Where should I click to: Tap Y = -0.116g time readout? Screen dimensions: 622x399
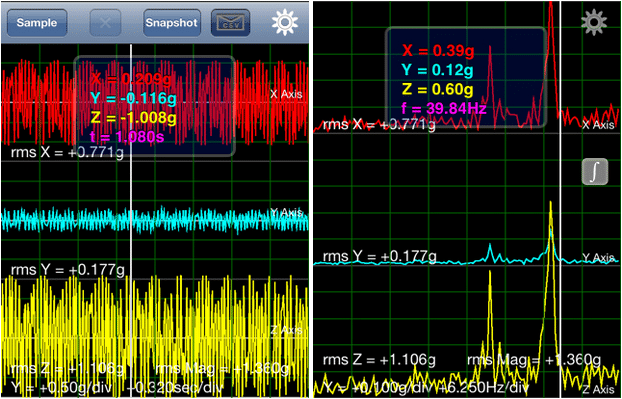(133, 98)
